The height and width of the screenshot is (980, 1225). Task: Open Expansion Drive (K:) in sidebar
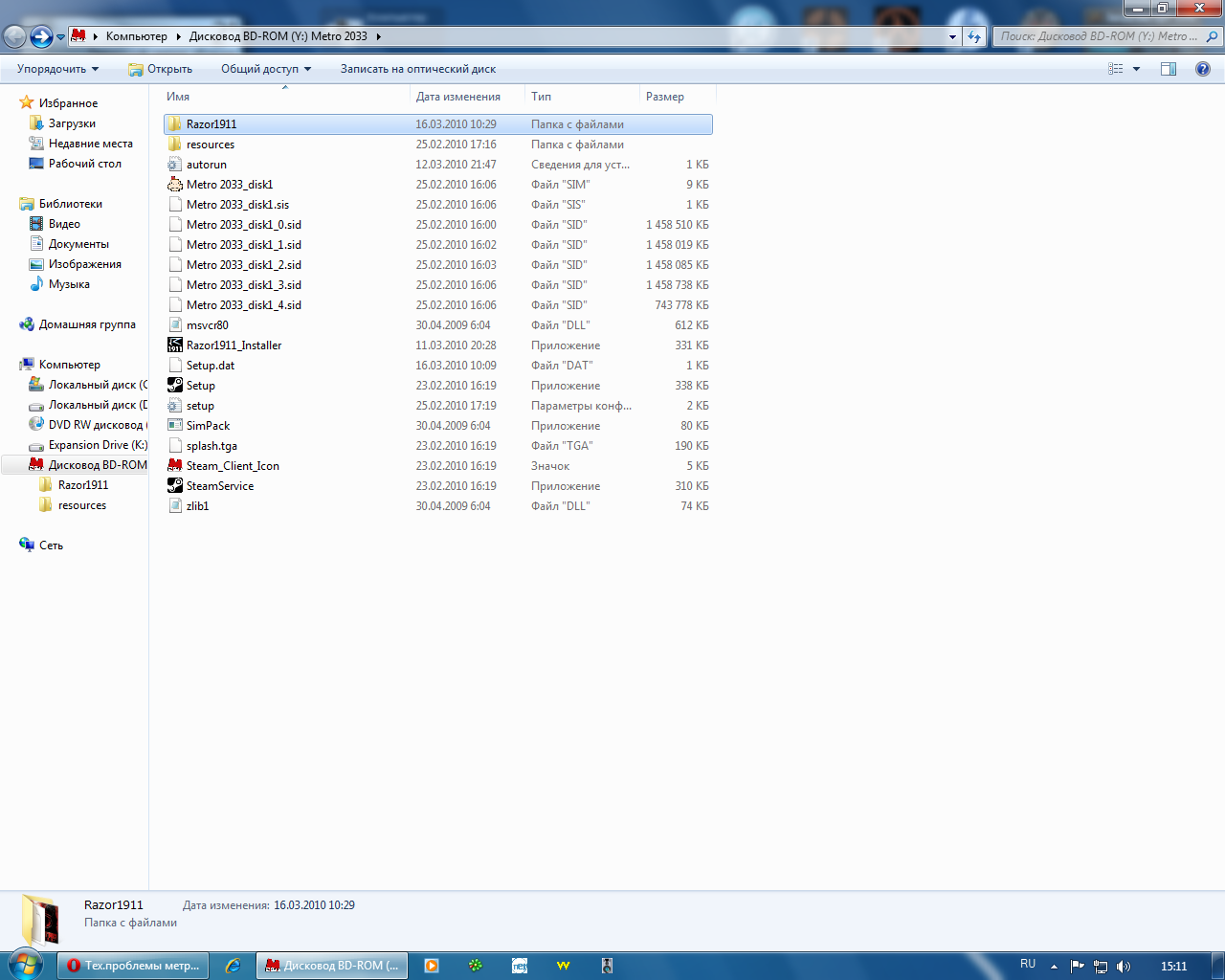coord(98,445)
